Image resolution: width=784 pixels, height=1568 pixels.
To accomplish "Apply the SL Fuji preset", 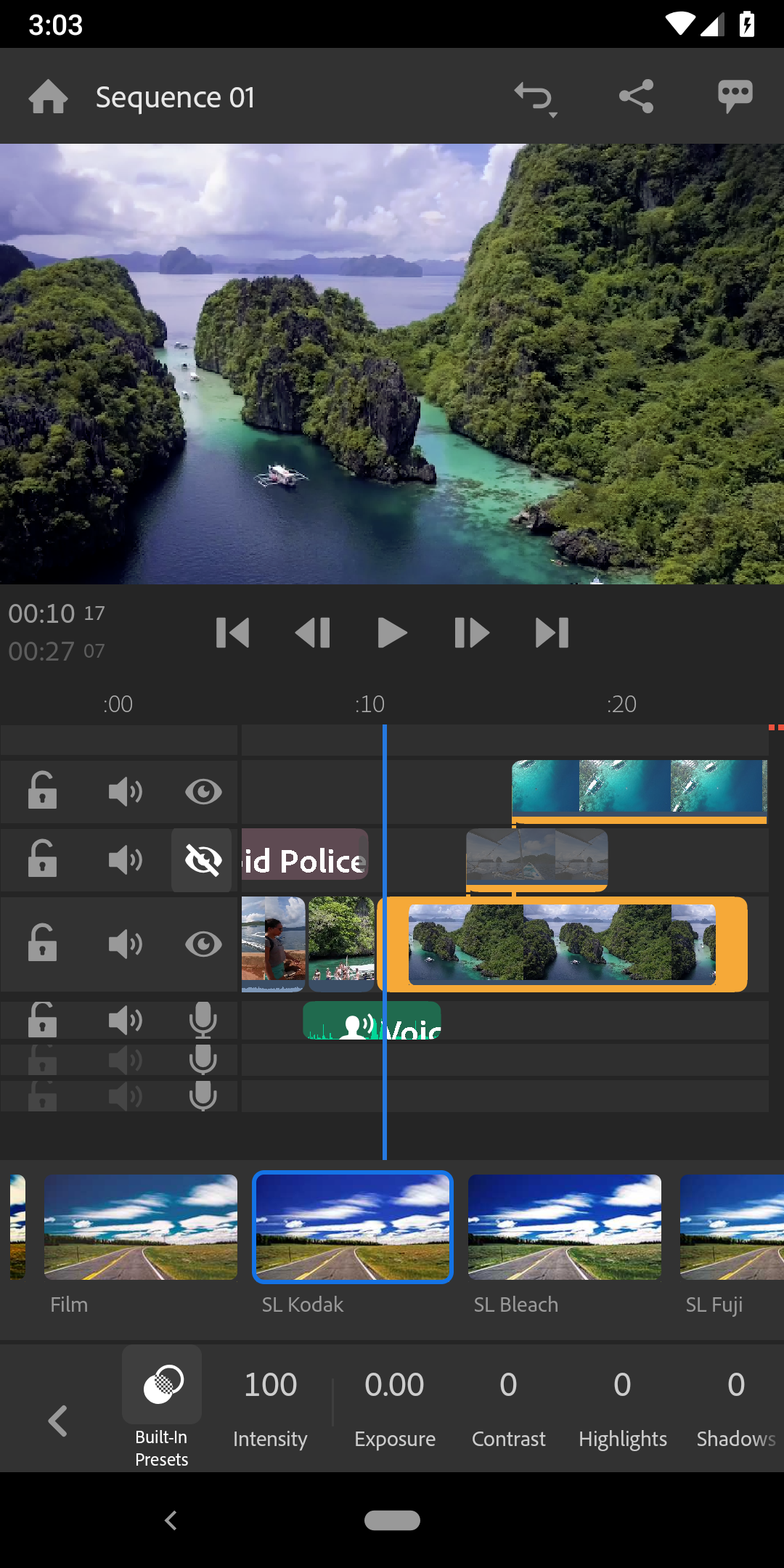I will (732, 1227).
